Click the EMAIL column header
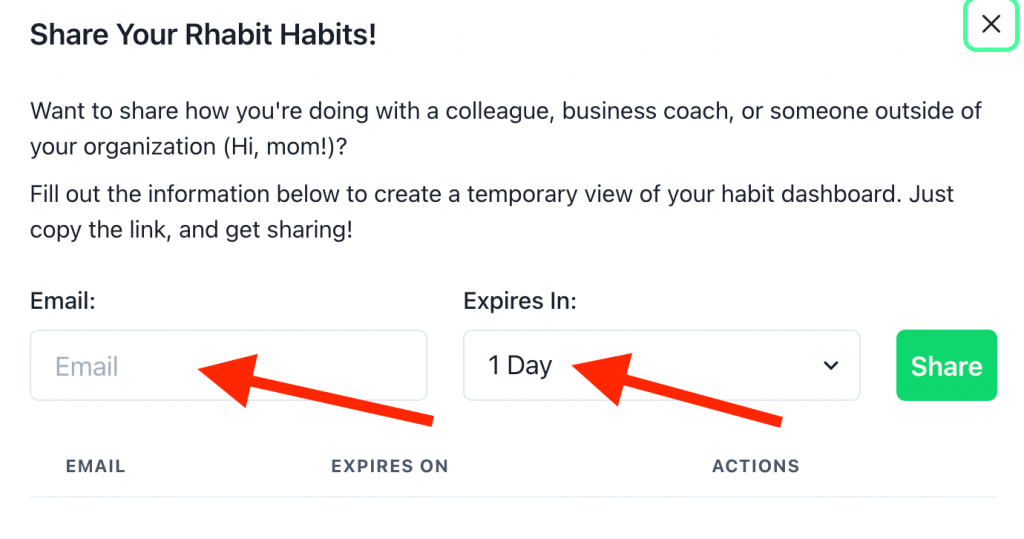Viewport: 1024px width, 539px height. [x=95, y=466]
